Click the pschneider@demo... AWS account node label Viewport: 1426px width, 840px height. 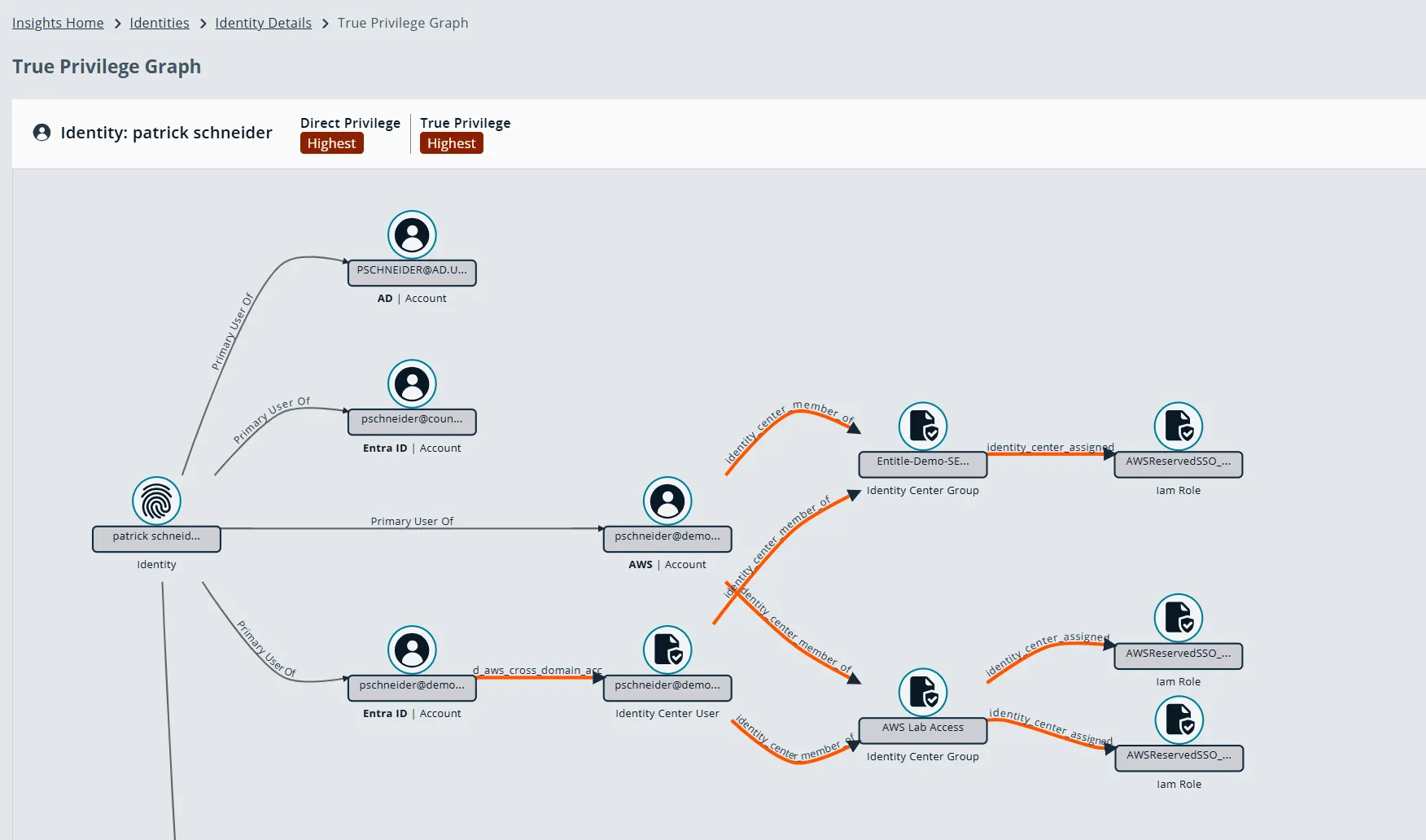click(x=667, y=537)
